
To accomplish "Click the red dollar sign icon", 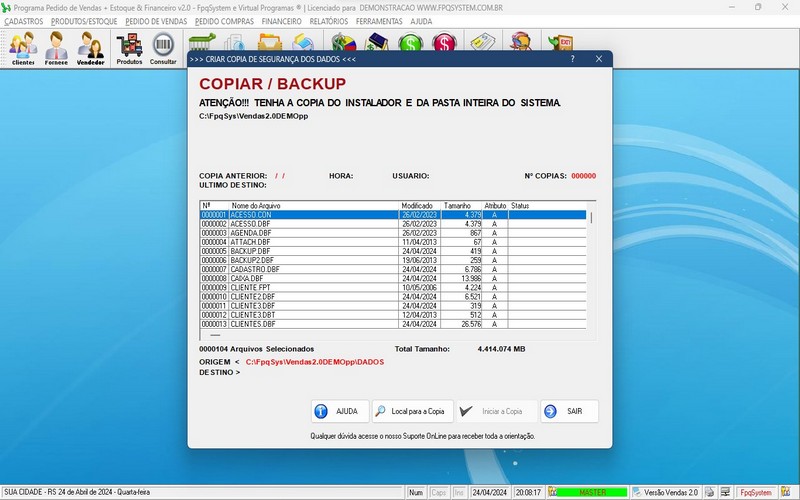I will 444,42.
